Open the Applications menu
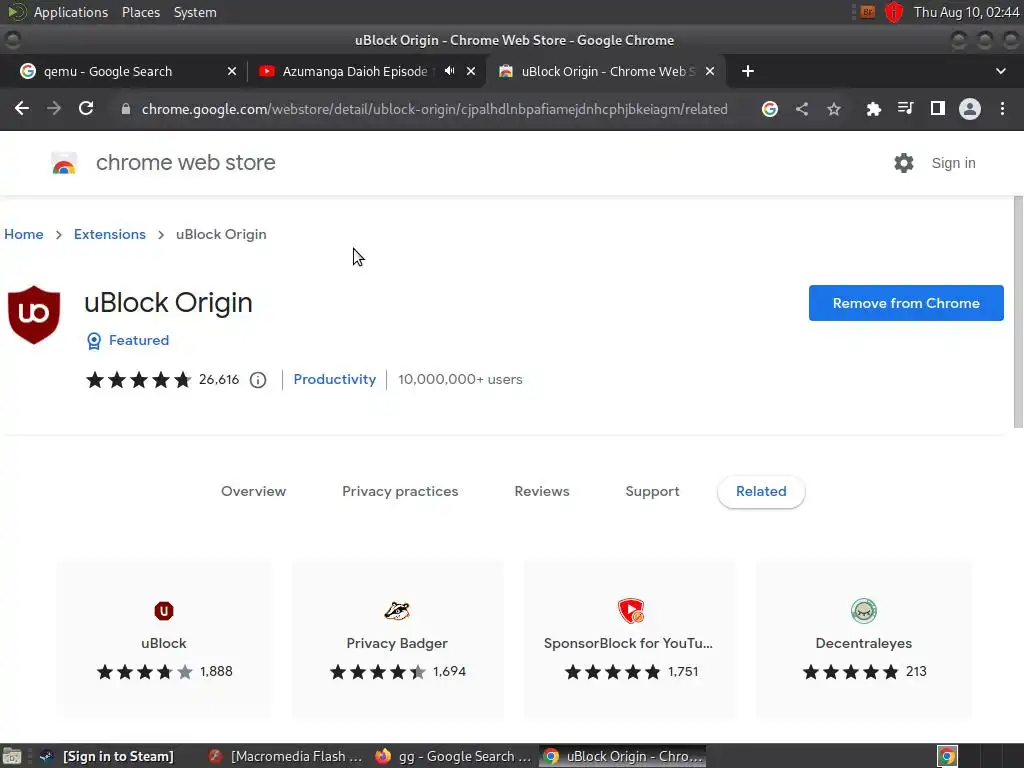1024x768 pixels. click(x=71, y=12)
